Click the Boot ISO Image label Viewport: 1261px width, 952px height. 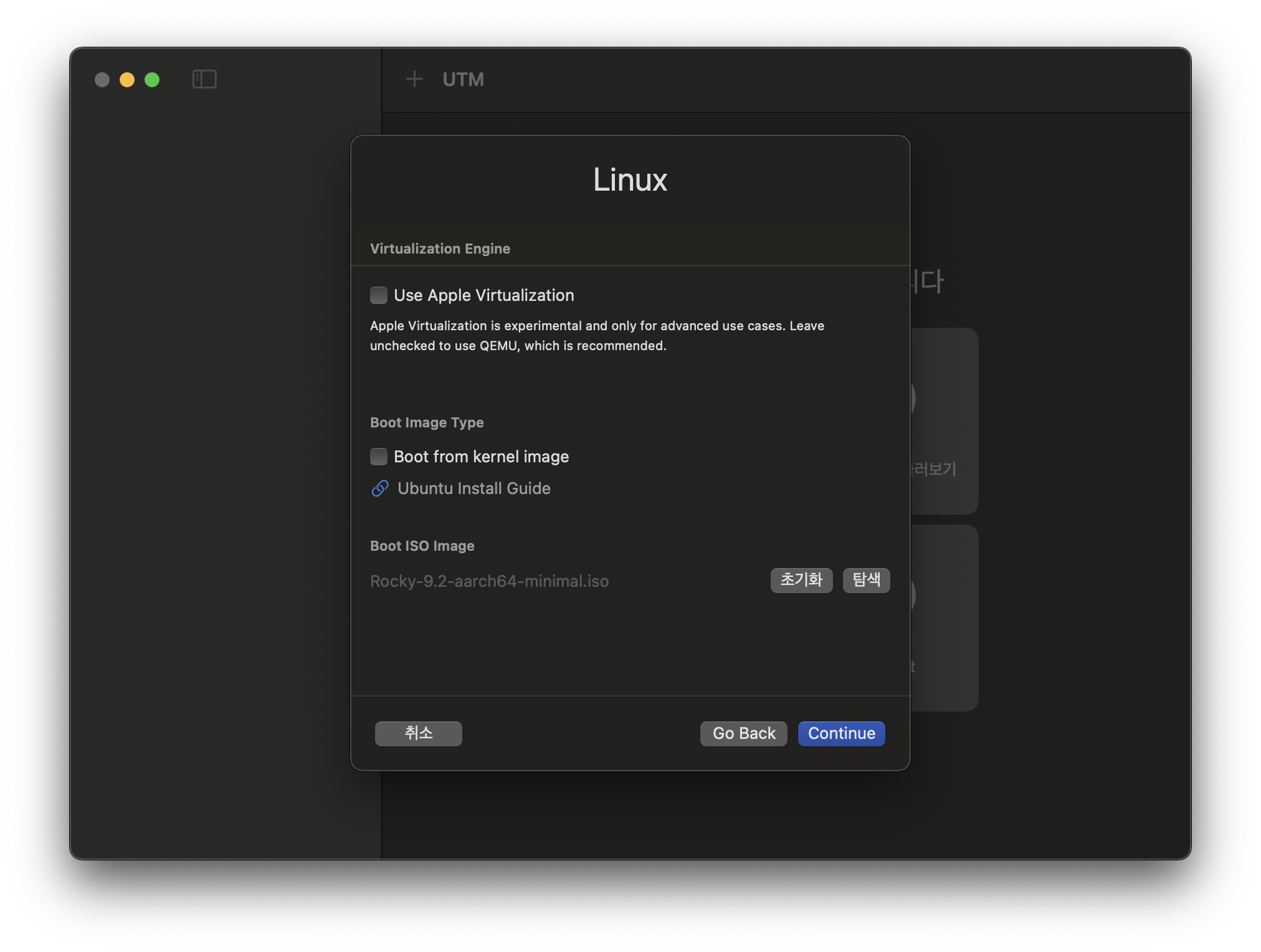[422, 546]
